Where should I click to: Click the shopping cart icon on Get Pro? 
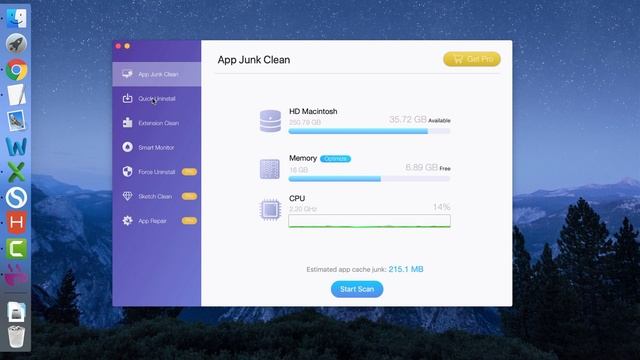(x=458, y=59)
